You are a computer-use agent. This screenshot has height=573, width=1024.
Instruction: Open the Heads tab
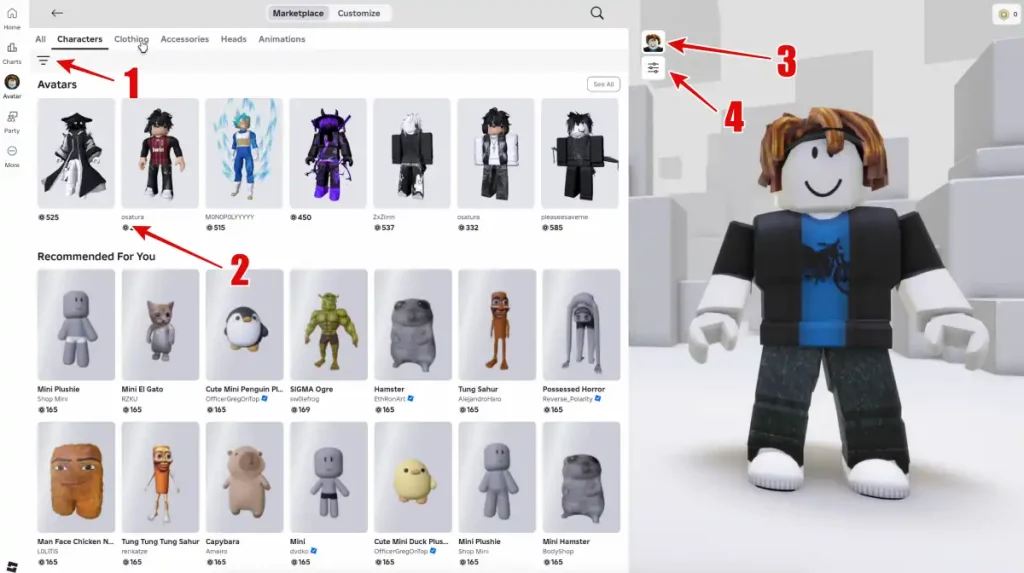(x=234, y=39)
